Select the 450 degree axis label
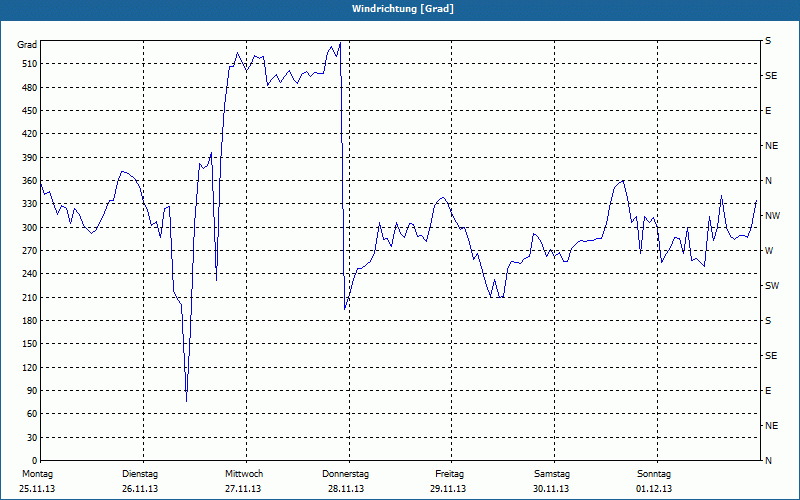 pos(29,111)
